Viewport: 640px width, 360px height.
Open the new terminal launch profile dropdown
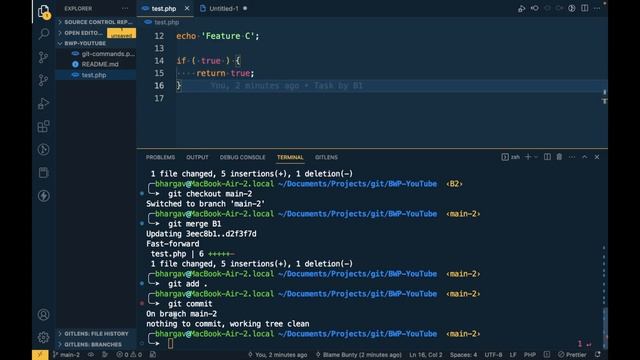(x=536, y=157)
